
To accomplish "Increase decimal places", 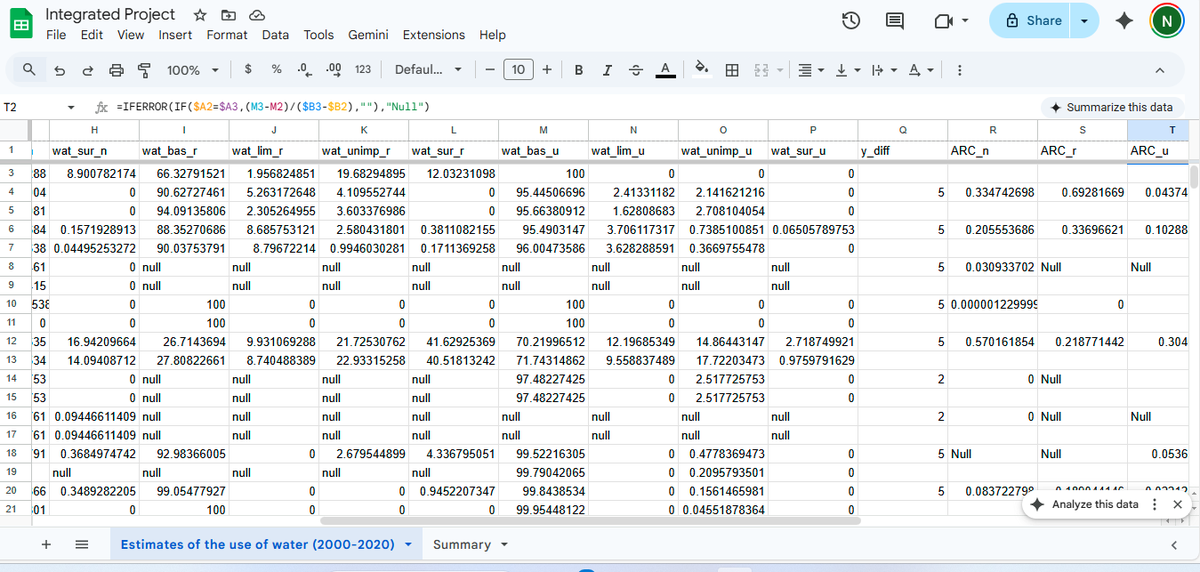I will coord(334,70).
